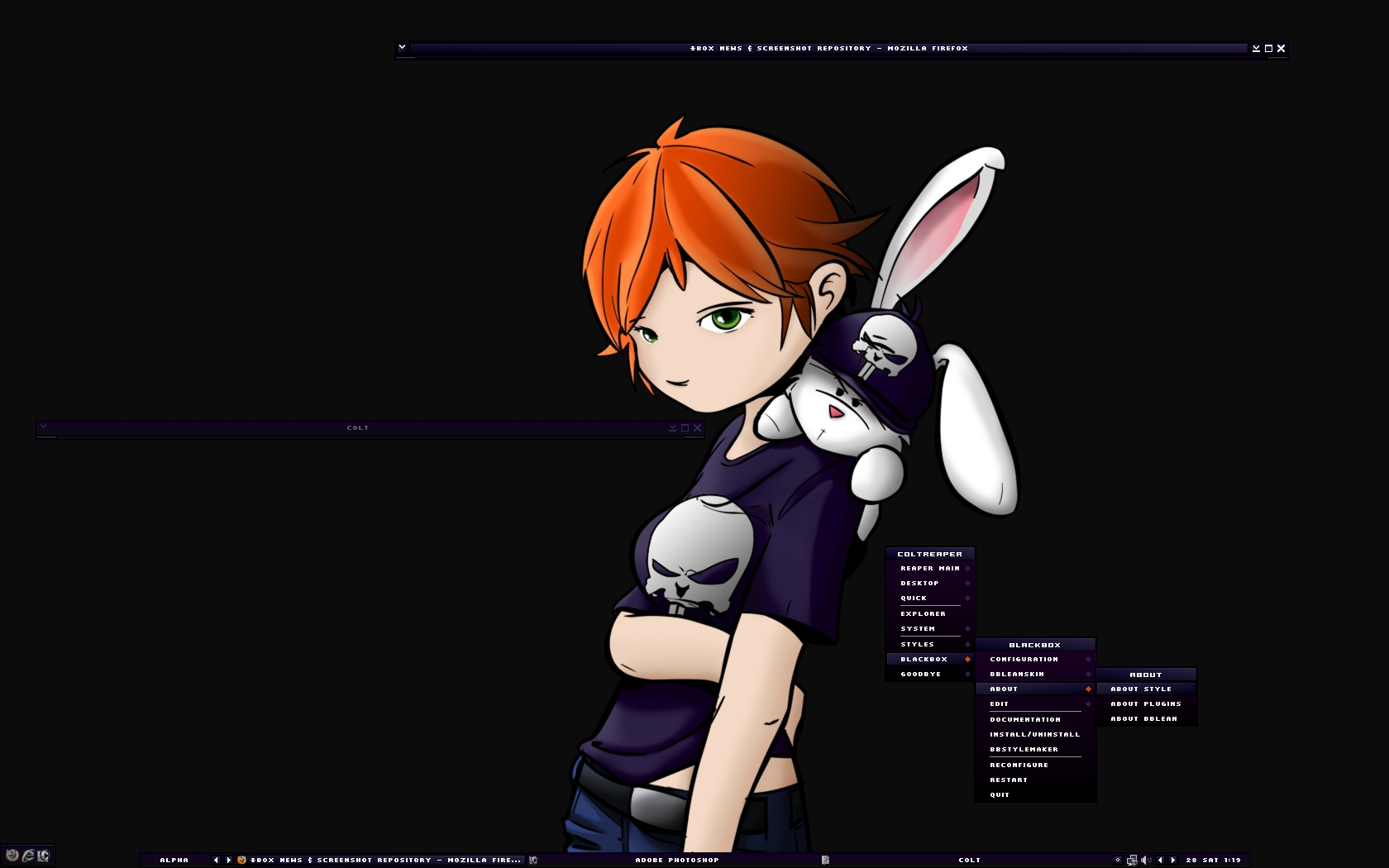Switch to Mozilla Firefox task in taskbar

[x=380, y=860]
